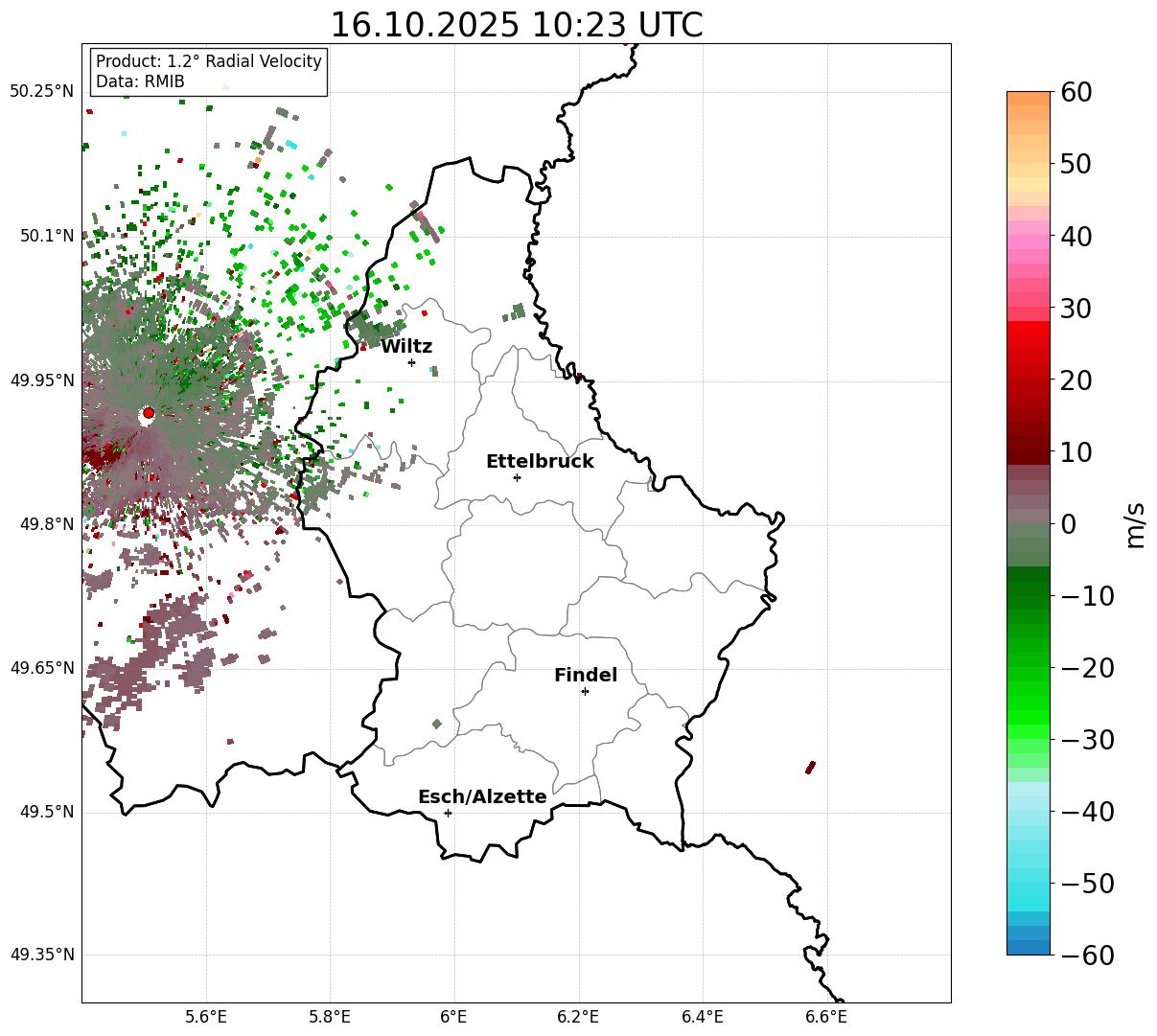1157x1036 pixels.
Task: Click the 49.35°N latitude tick label
Action: [x=42, y=955]
